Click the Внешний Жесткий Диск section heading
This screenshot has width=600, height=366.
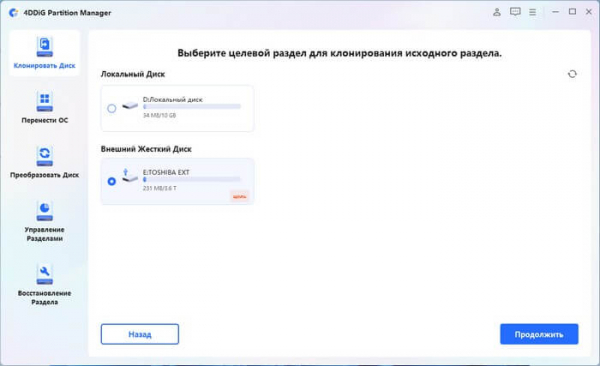[146, 149]
